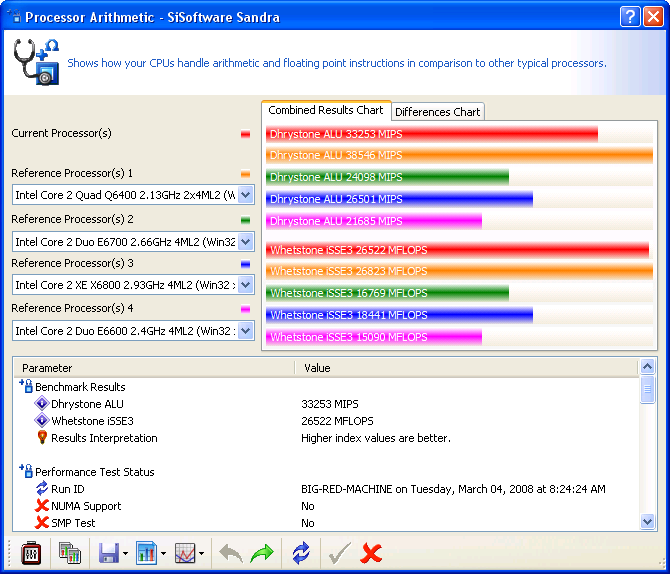Click the Performance Test Status group icon
Viewport: 670px width, 574px height.
26,471
